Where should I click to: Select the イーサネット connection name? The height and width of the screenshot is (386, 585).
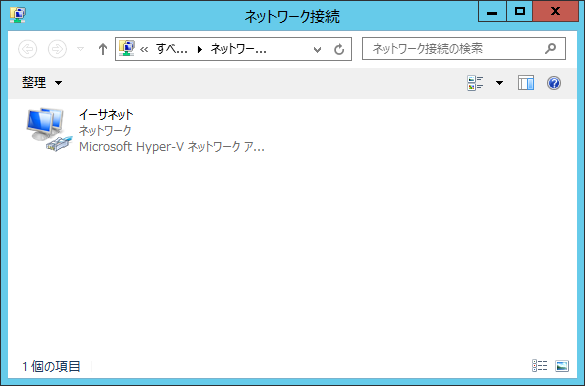(106, 114)
